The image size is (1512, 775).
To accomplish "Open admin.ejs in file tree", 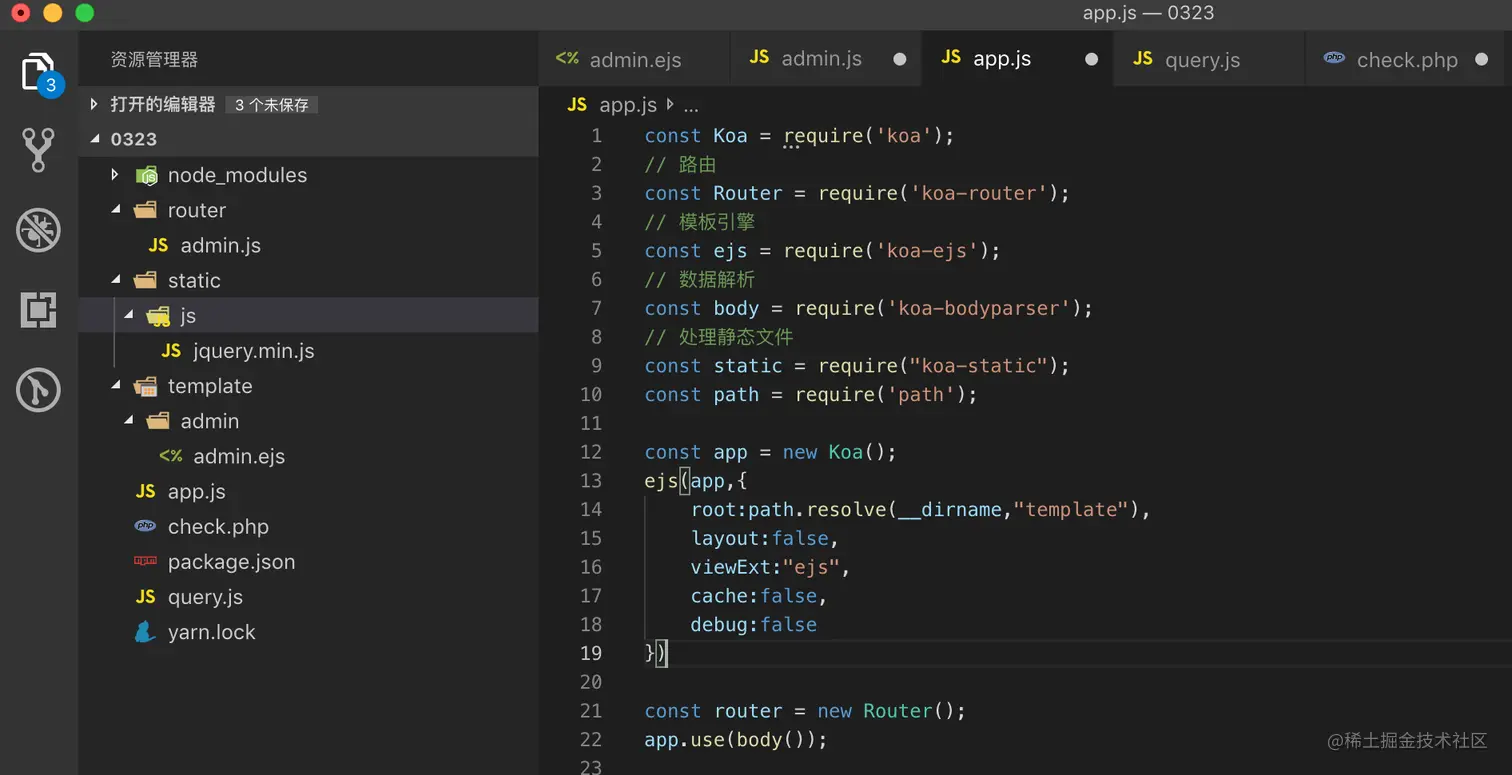I will point(308,456).
